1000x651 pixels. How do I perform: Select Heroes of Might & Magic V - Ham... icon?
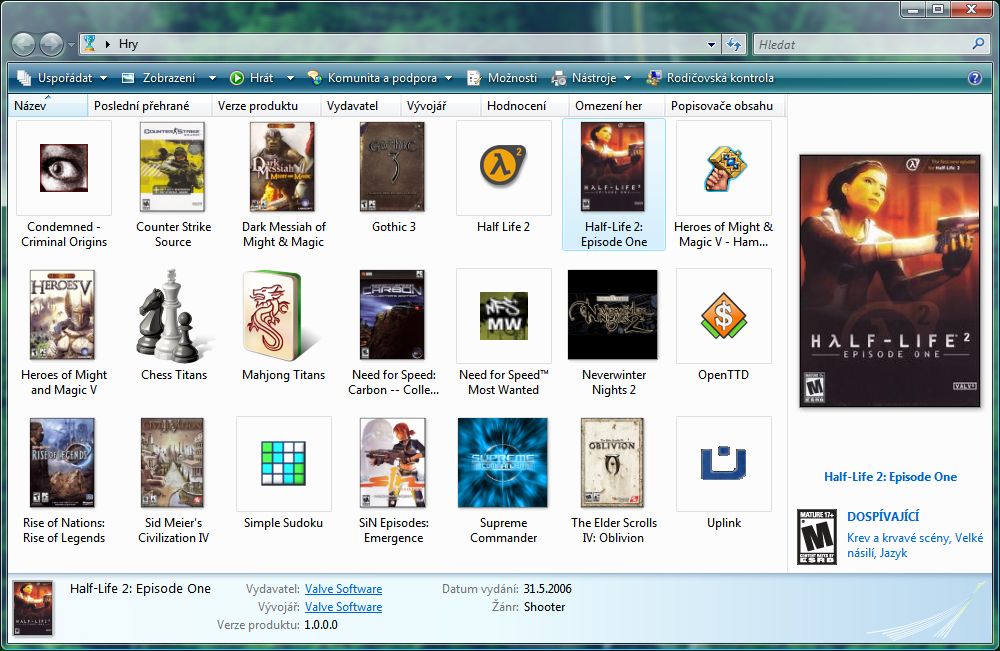tap(724, 168)
